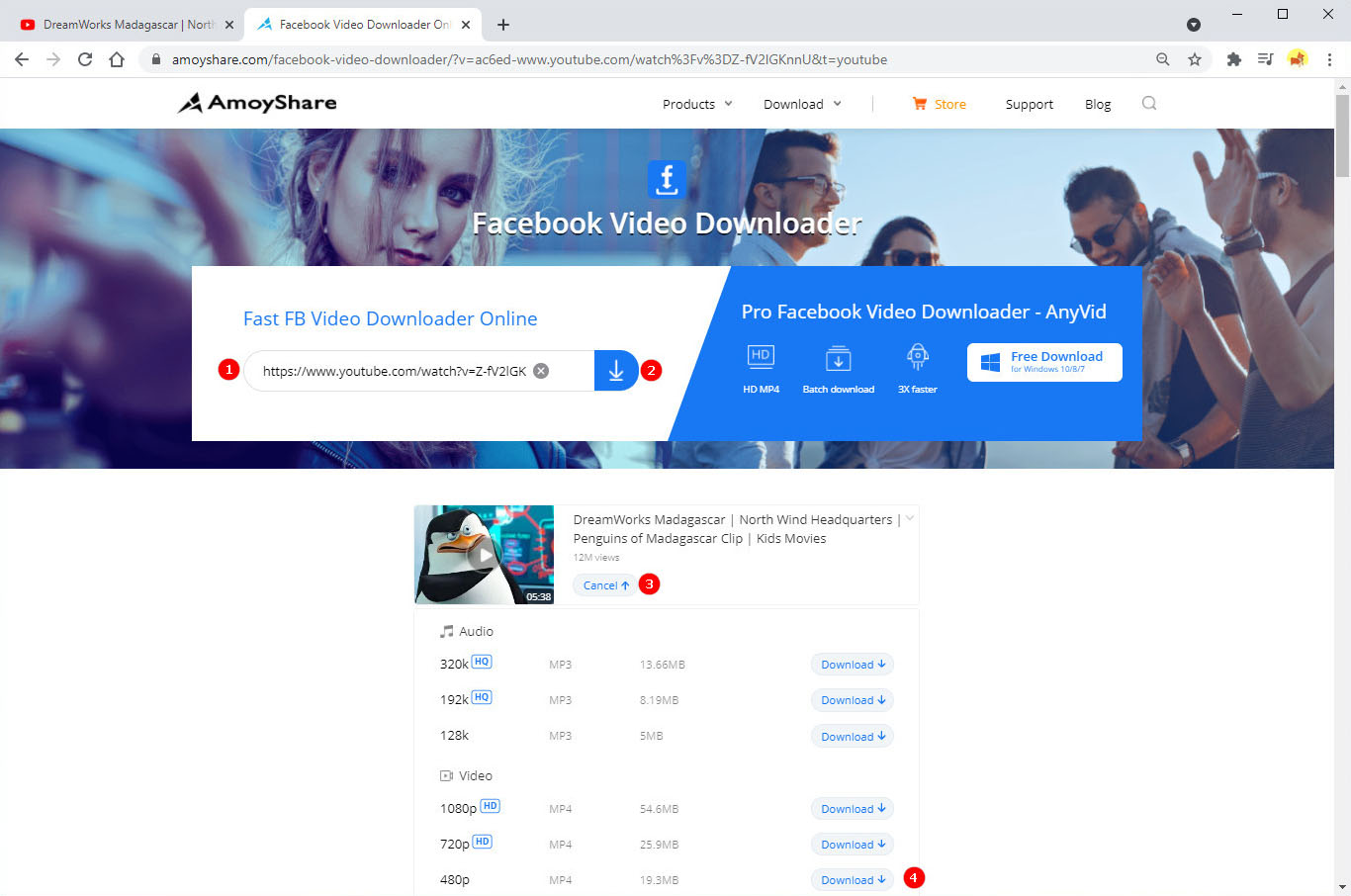Open the media control playlist icon
Image resolution: width=1351 pixels, height=896 pixels.
point(1265,59)
